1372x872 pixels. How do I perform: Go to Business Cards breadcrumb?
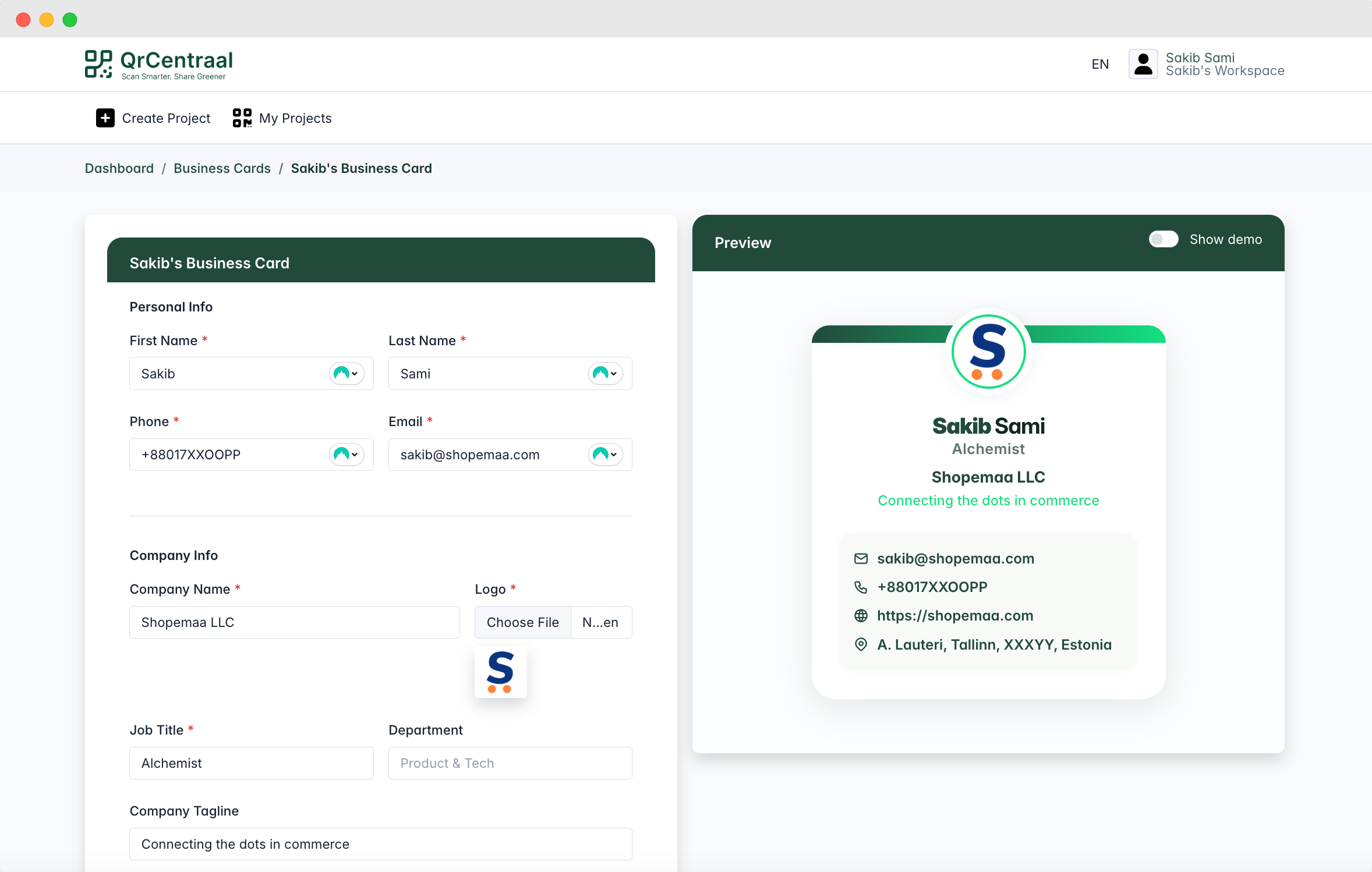222,168
